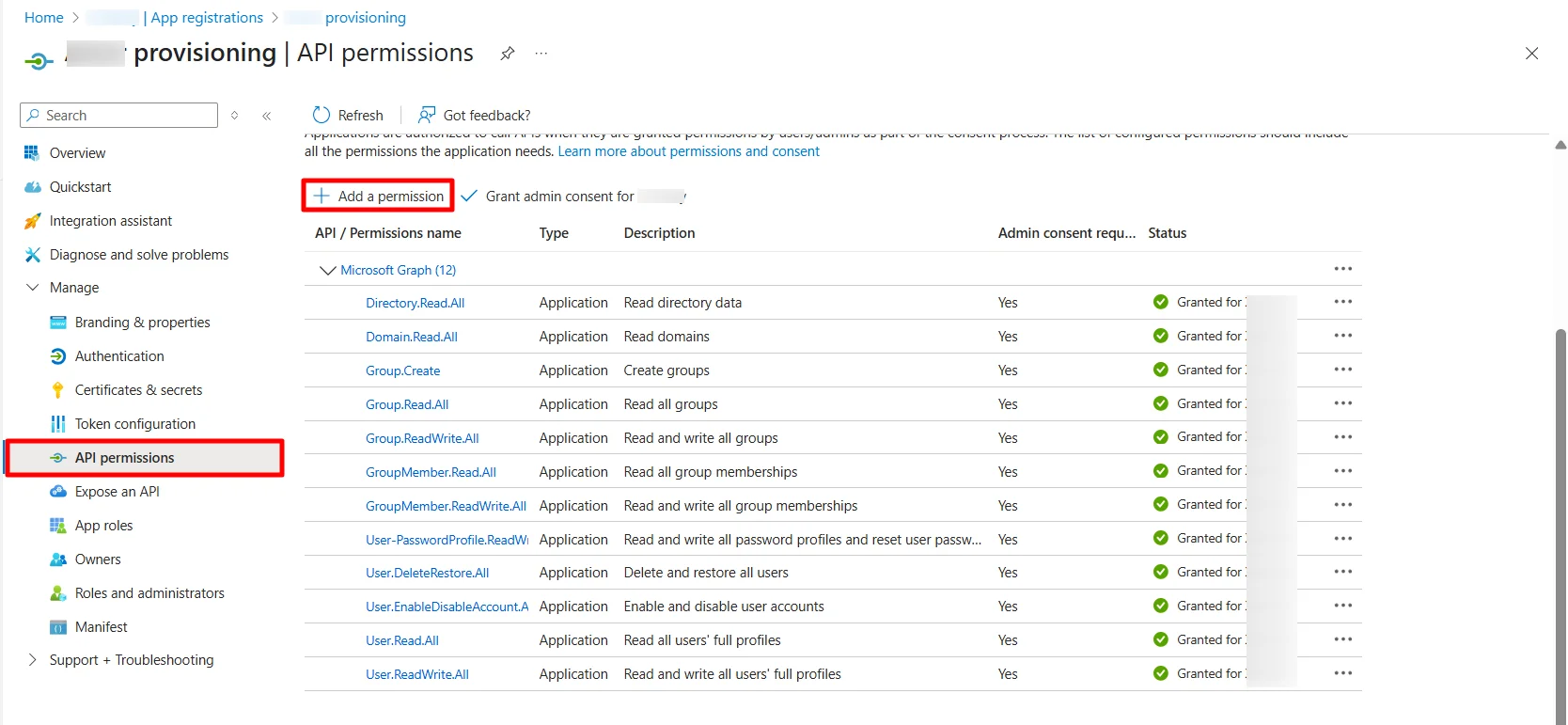1568x725 pixels.
Task: Open Domain.Read.All permission
Action: tap(412, 337)
